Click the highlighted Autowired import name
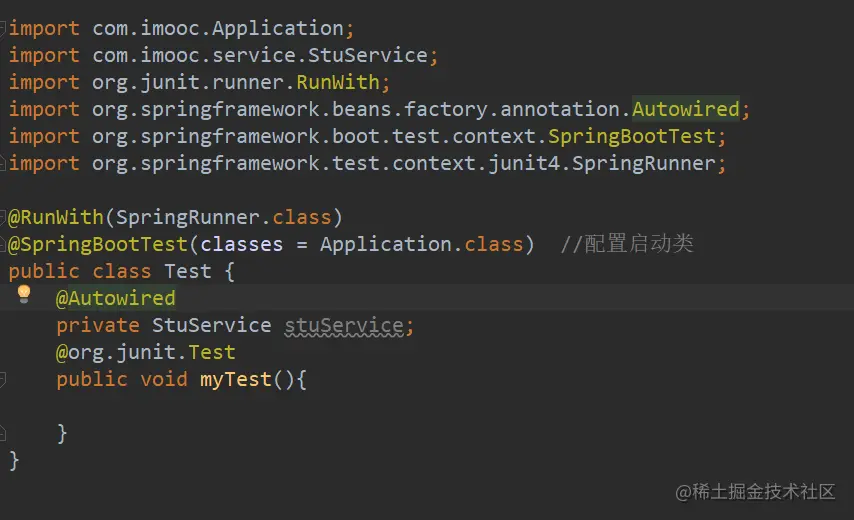Screen dimensions: 854x520 [x=685, y=109]
